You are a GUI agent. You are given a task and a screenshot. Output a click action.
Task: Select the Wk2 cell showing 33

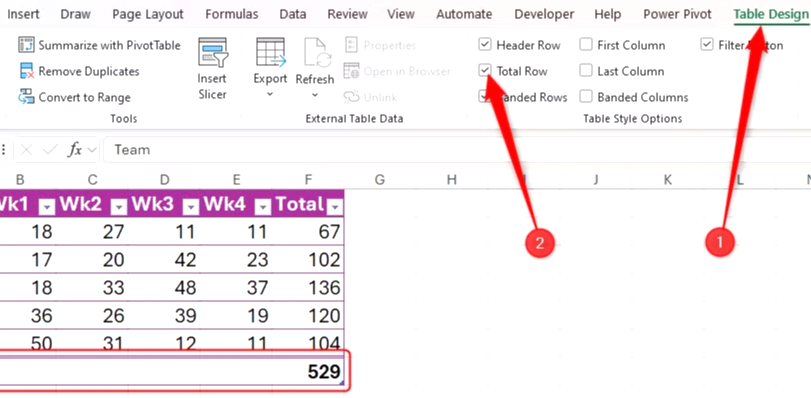93,287
